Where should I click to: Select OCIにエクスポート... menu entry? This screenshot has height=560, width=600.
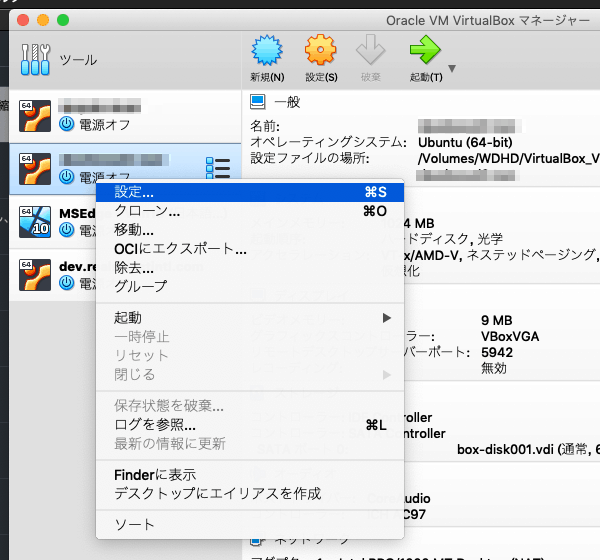pos(250,249)
